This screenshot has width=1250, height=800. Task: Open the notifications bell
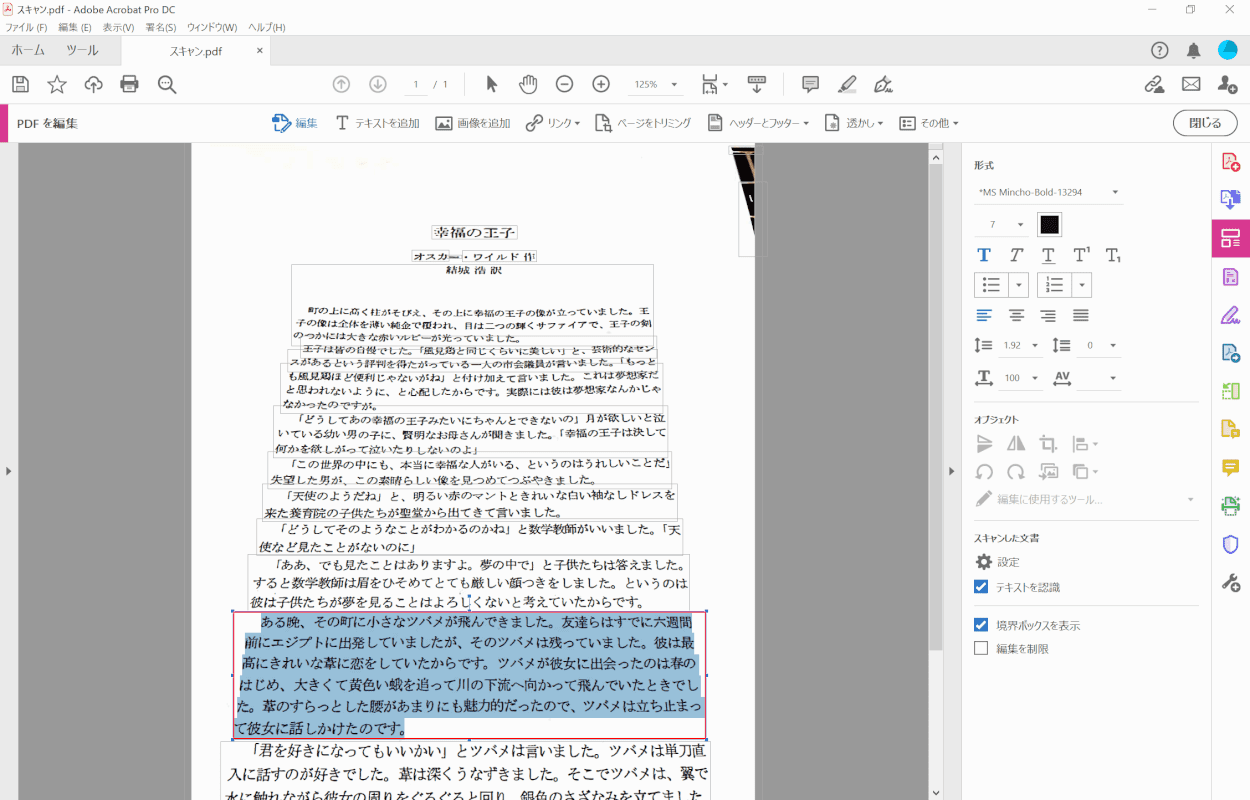[1194, 50]
